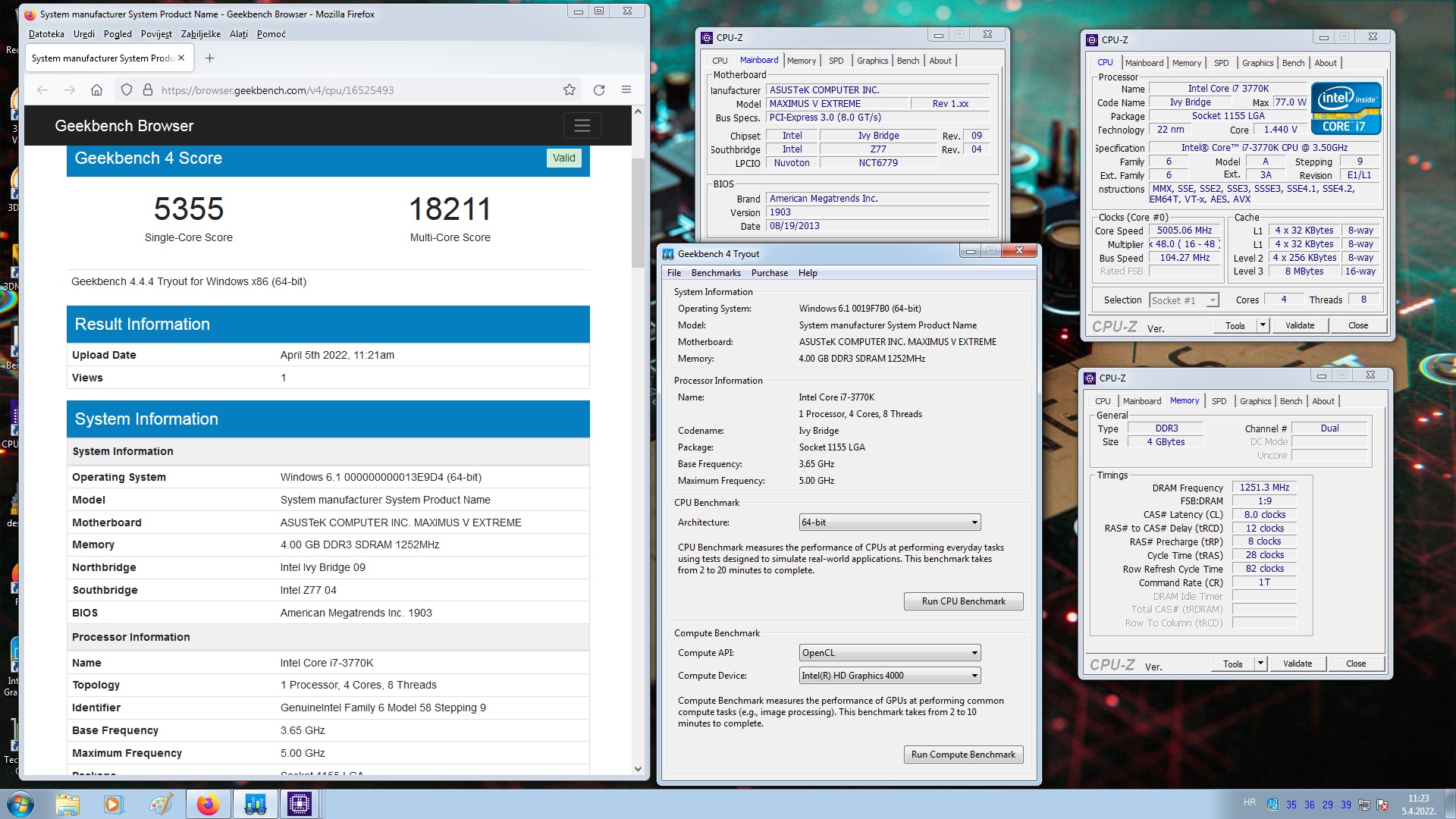Open File menu in Geekbench Tryout
Image resolution: width=1456 pixels, height=819 pixels.
pyautogui.click(x=674, y=273)
